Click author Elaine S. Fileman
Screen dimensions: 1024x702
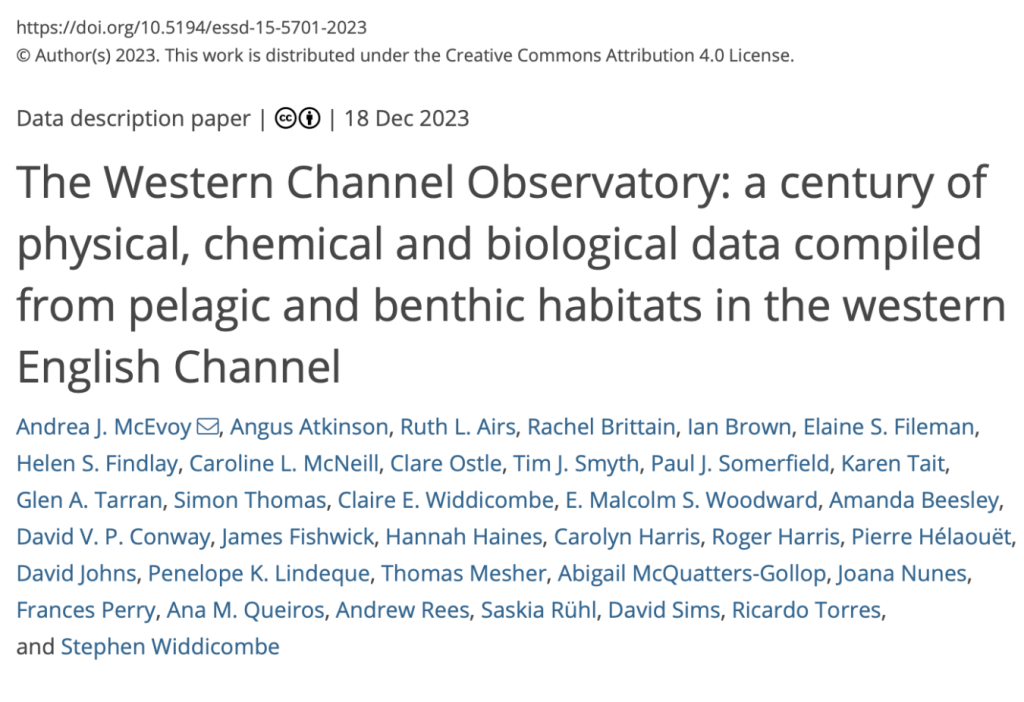point(889,427)
